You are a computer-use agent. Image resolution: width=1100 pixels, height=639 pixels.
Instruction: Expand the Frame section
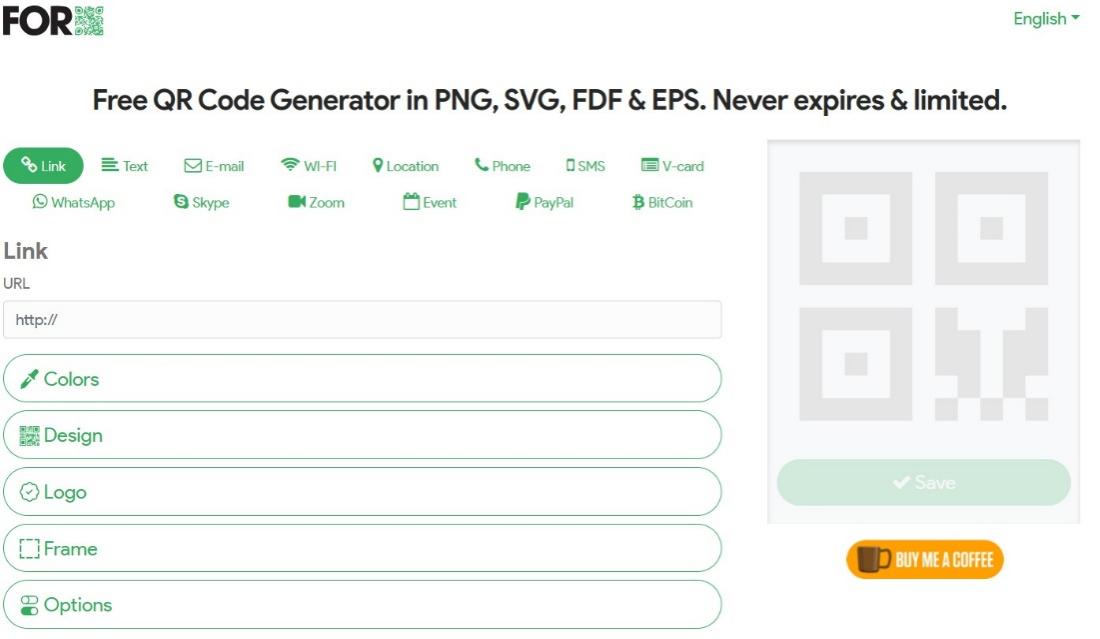tap(362, 548)
